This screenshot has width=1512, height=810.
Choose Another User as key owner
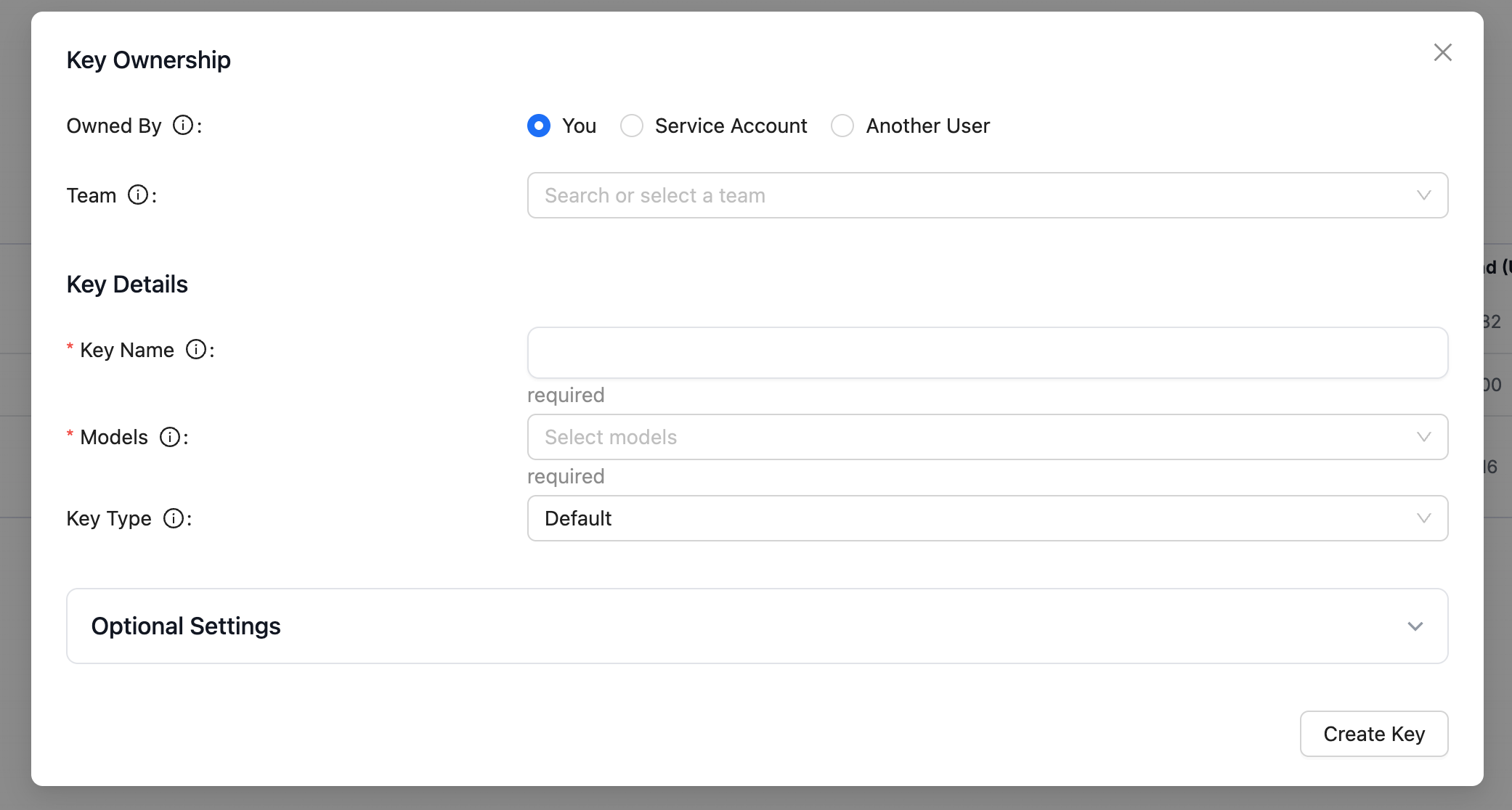tap(842, 126)
